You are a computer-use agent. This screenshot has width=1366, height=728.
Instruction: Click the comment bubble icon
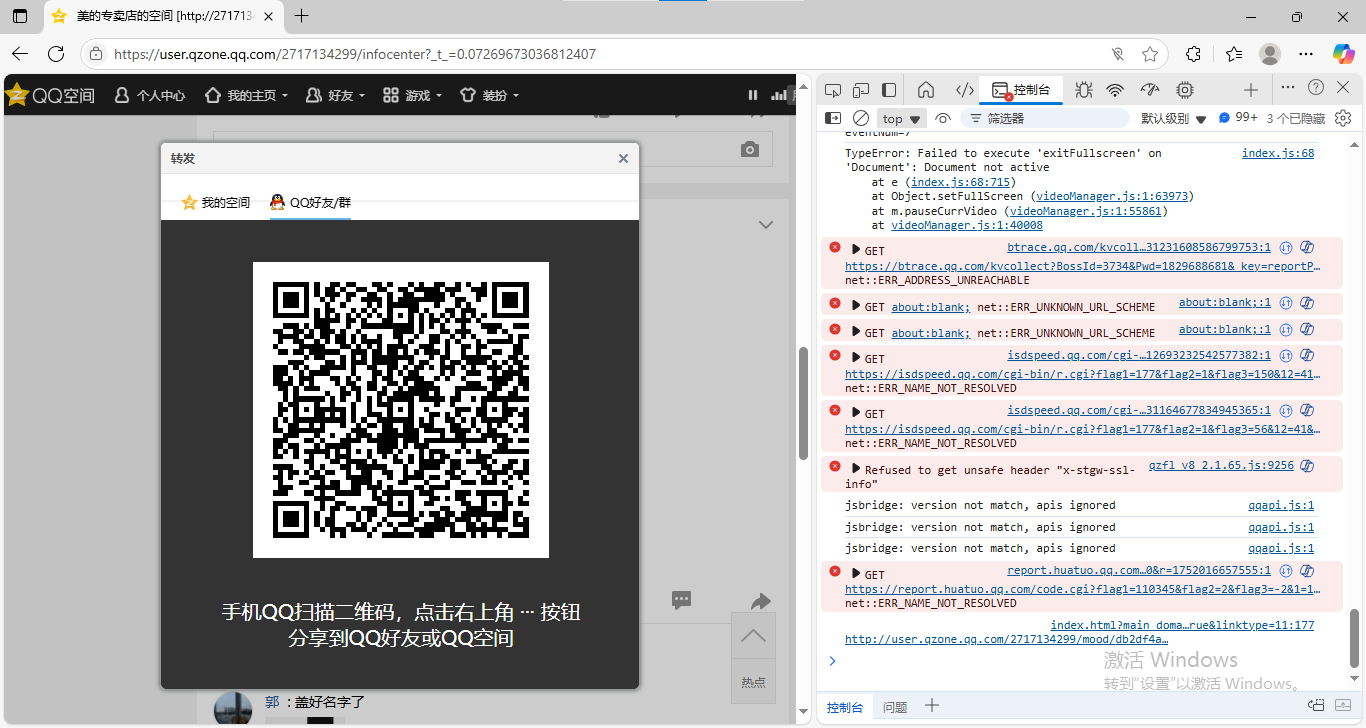coord(681,600)
